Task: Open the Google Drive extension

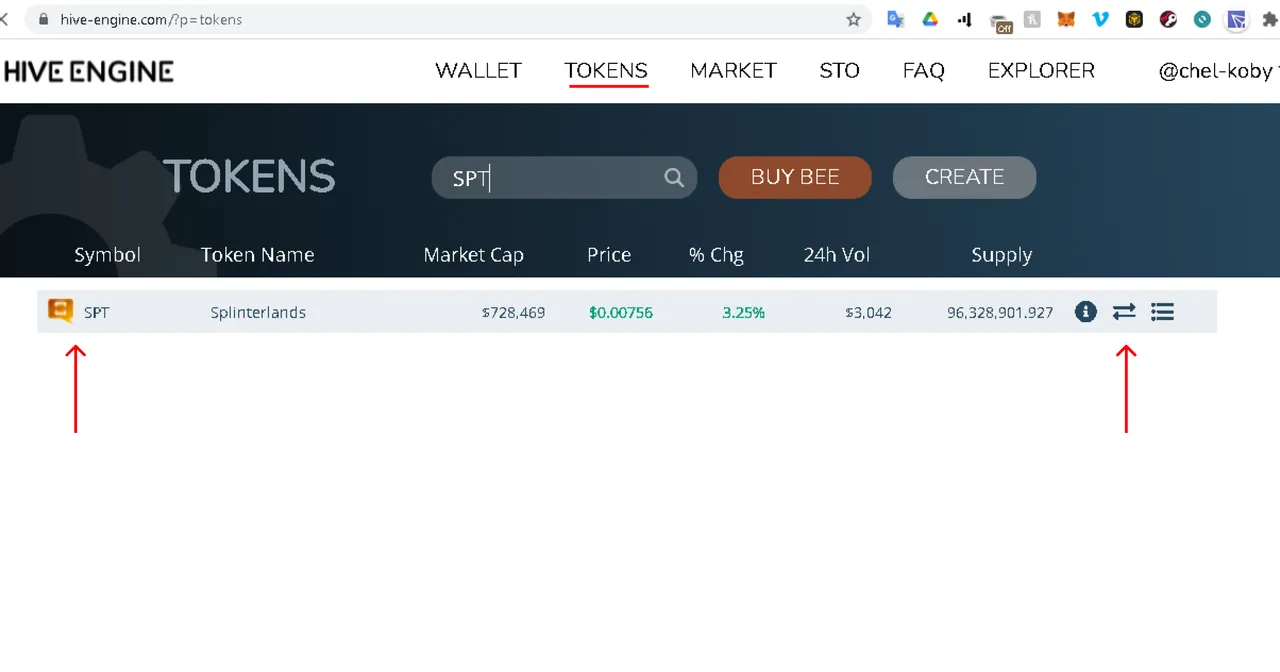Action: point(929,19)
